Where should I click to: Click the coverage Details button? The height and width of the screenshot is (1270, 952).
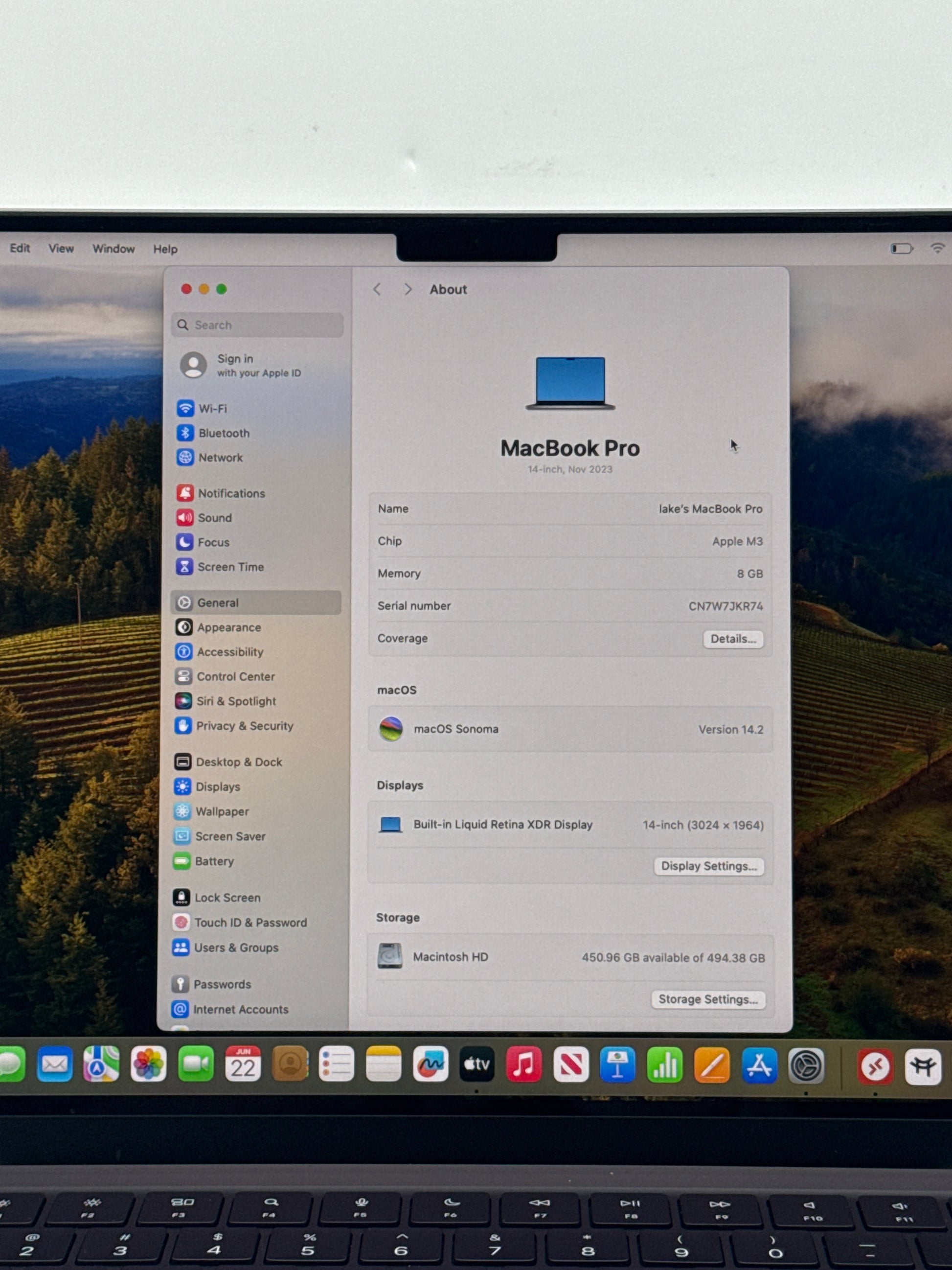point(733,639)
